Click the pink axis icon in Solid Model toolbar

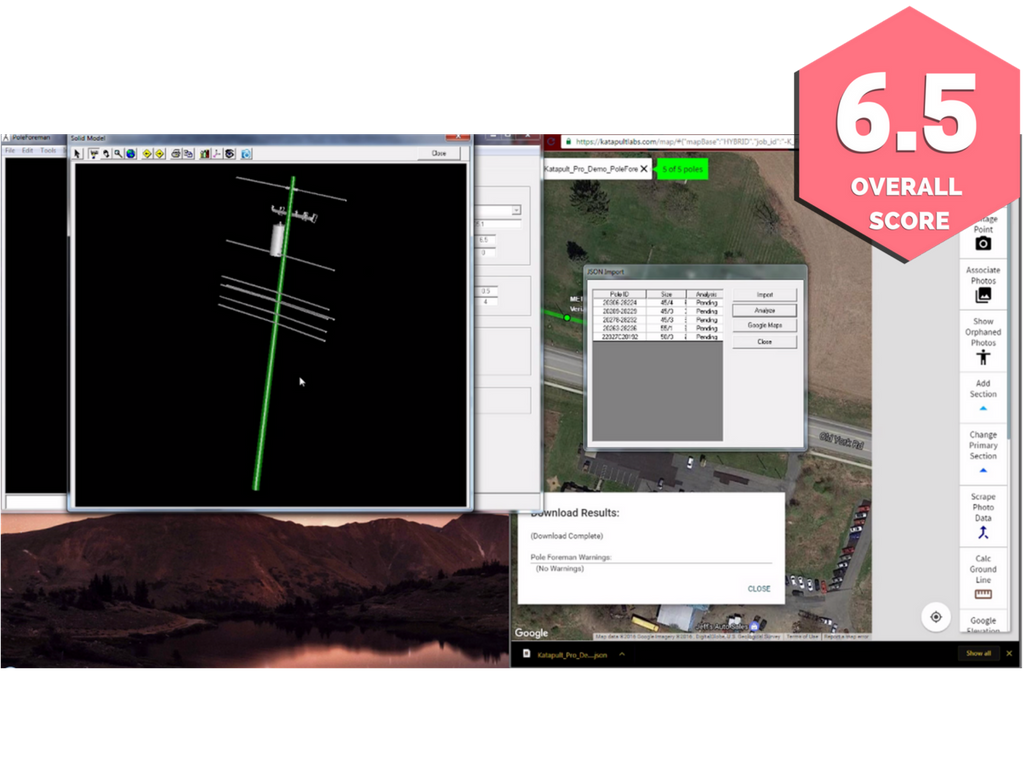217,154
